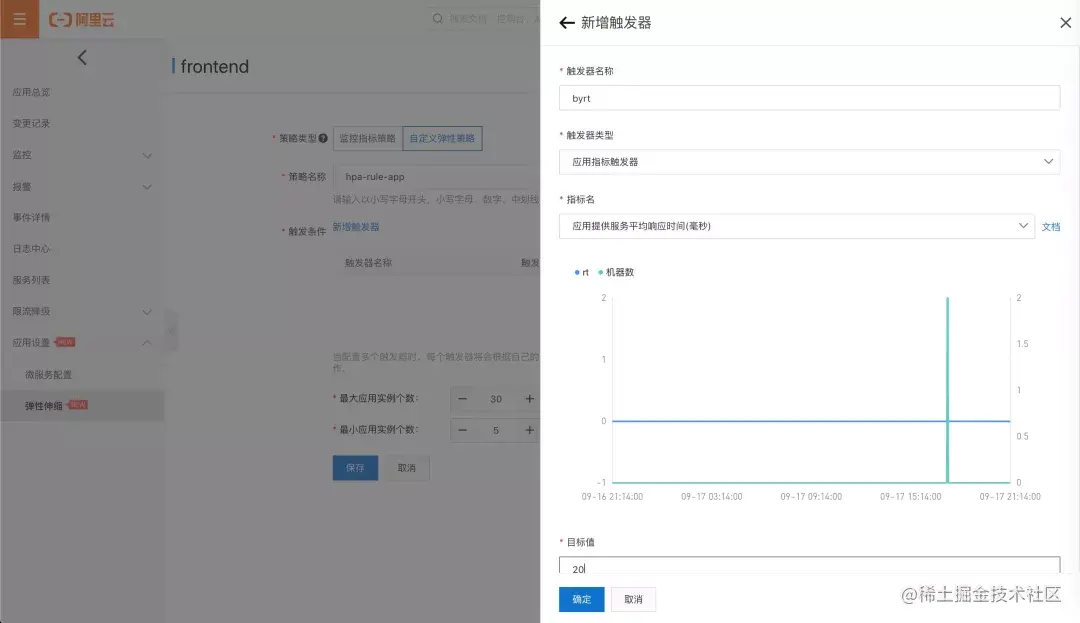Screen dimensions: 1080x623
Task: Click the back arrow next to 新增触发器
Action: point(566,23)
